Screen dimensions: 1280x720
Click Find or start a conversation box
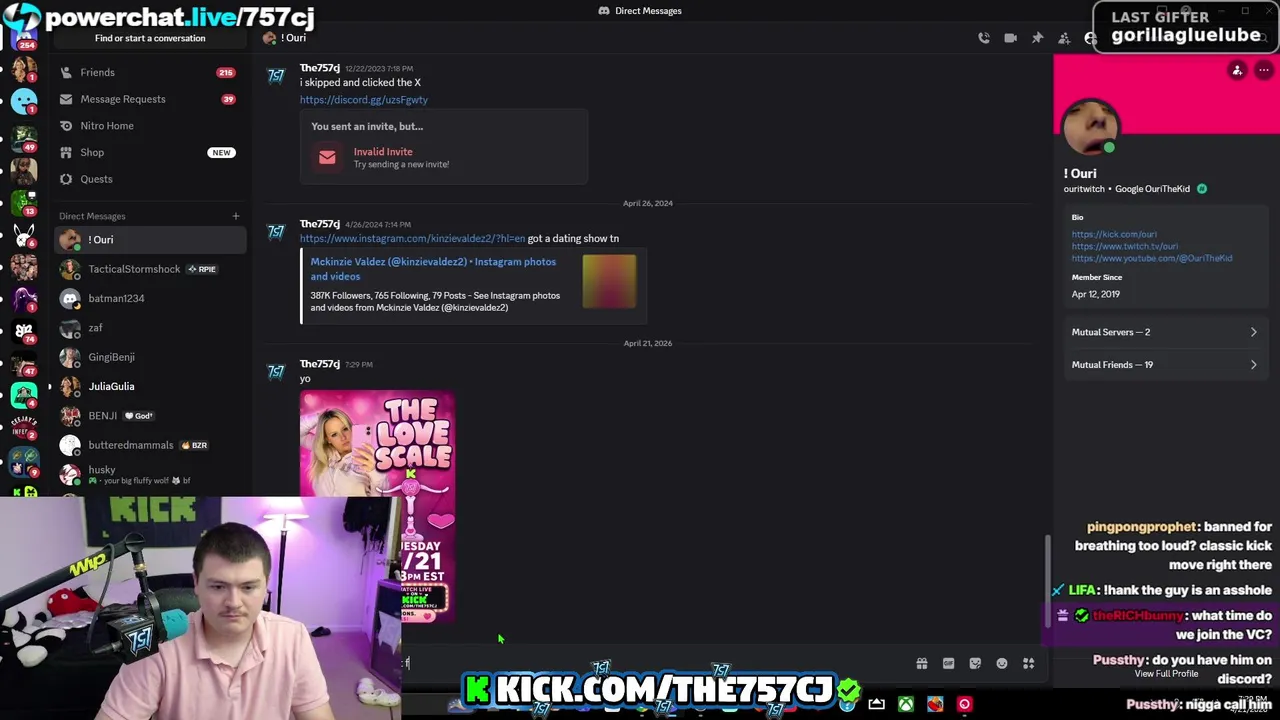pos(150,38)
